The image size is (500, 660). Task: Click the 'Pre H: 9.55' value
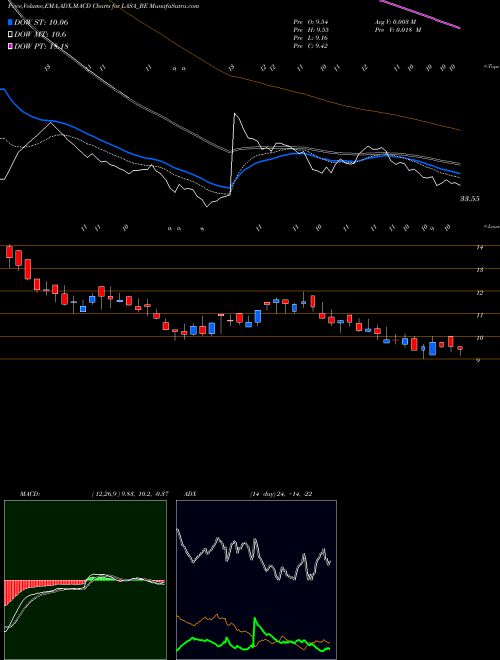pos(311,29)
